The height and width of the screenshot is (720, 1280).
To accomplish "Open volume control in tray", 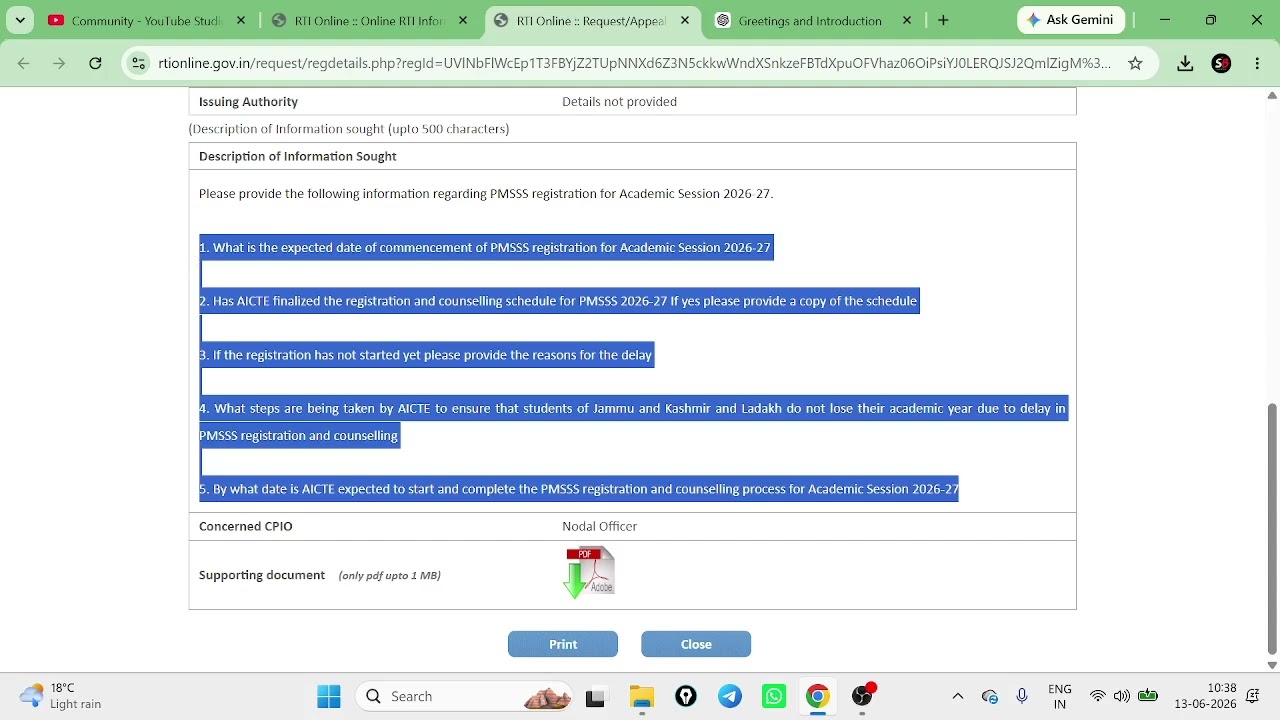I will (x=1122, y=696).
